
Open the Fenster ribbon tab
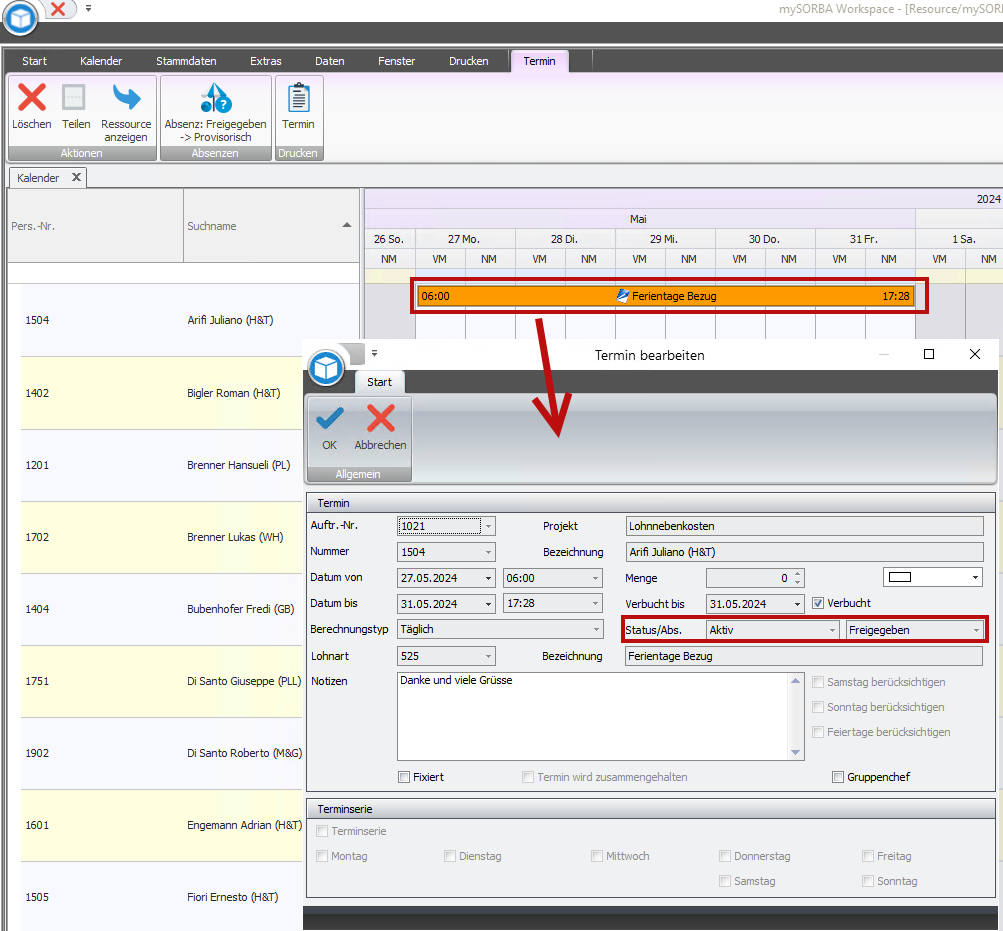(397, 61)
